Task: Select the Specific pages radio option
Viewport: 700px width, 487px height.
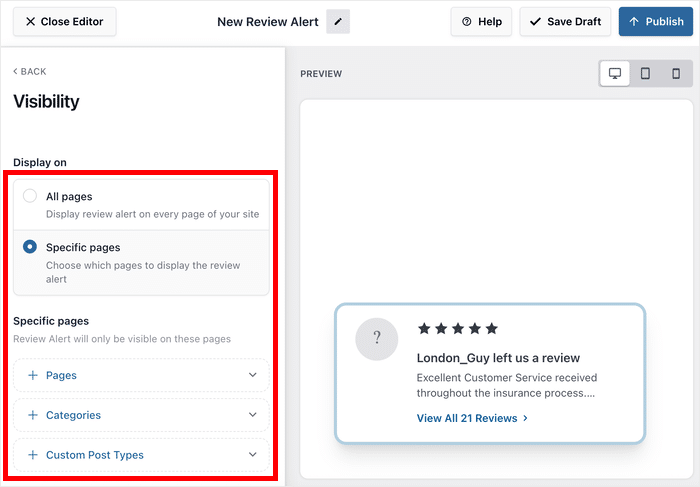Action: coord(30,246)
